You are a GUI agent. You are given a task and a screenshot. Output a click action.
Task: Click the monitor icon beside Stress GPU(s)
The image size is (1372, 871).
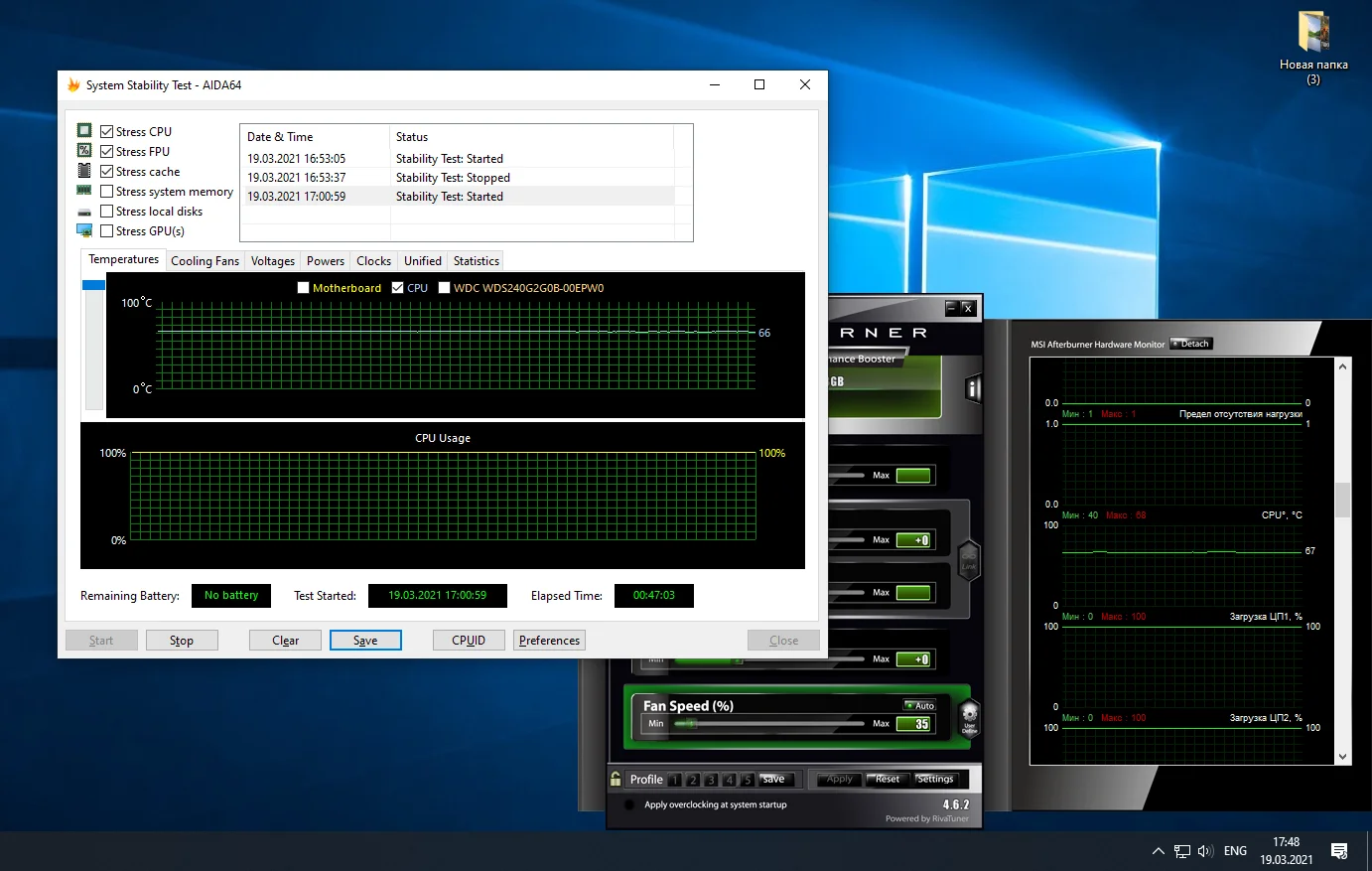(84, 230)
